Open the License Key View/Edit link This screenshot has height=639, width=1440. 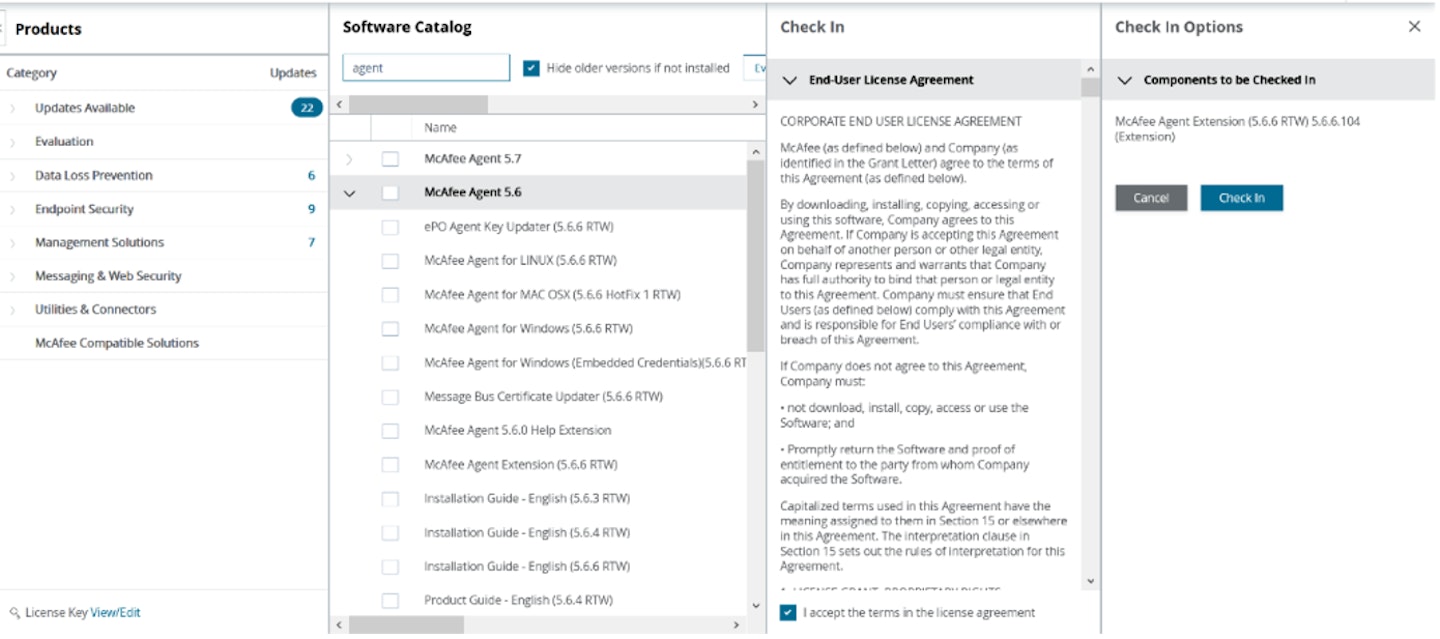[x=115, y=613]
